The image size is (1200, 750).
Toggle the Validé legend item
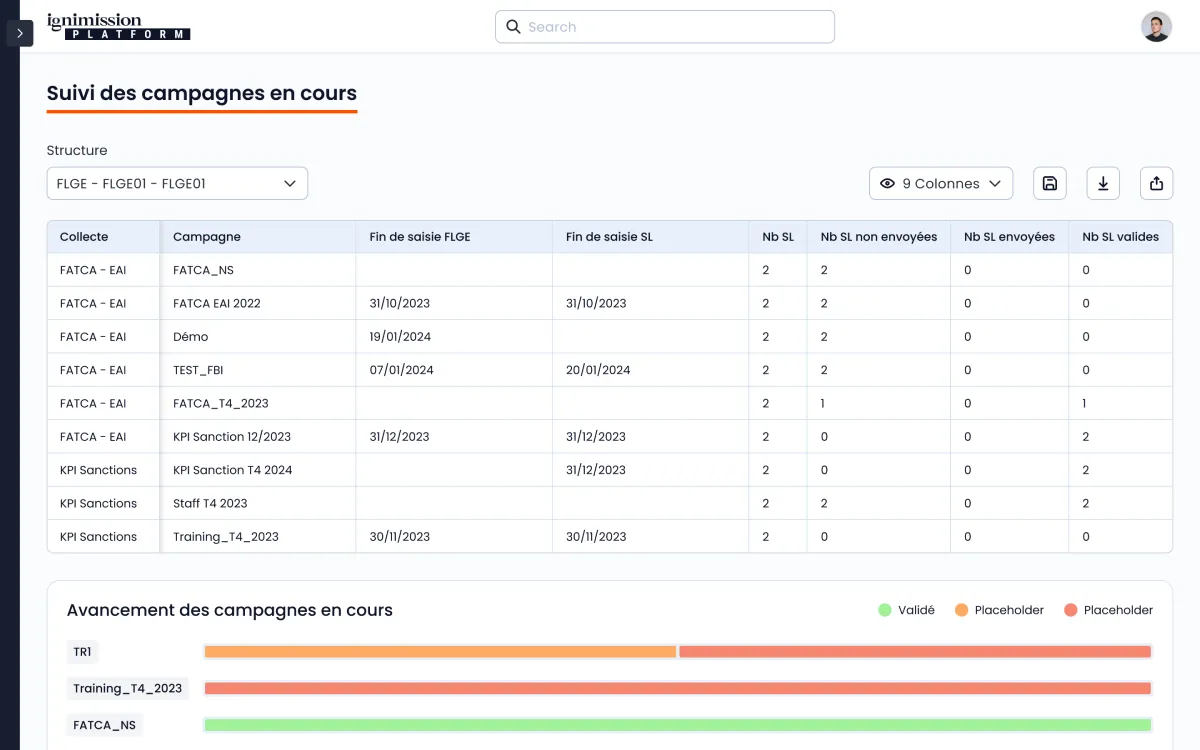(x=906, y=610)
